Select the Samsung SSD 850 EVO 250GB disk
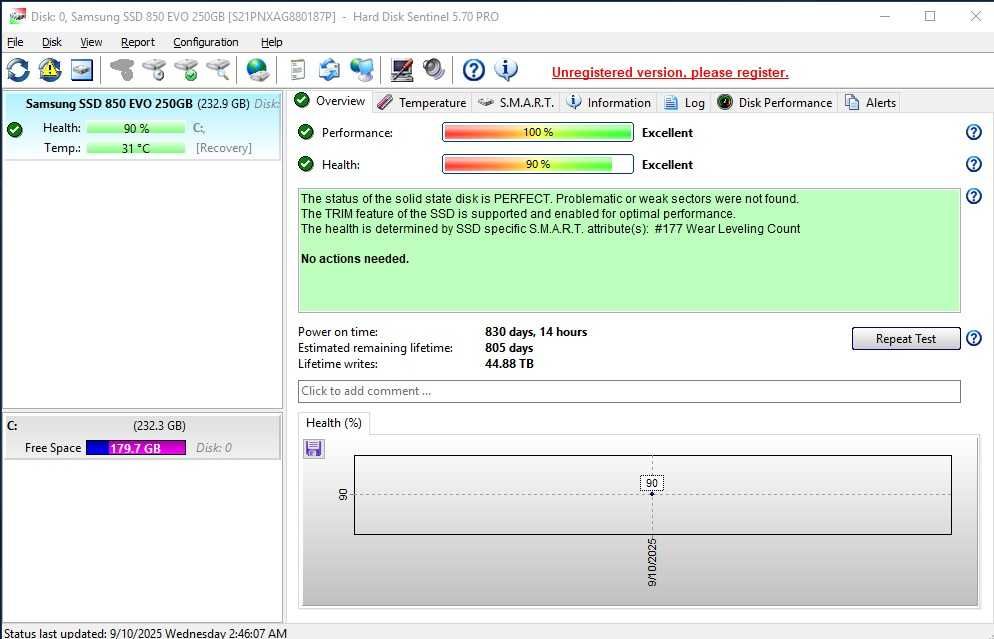994x639 pixels. coord(142,126)
